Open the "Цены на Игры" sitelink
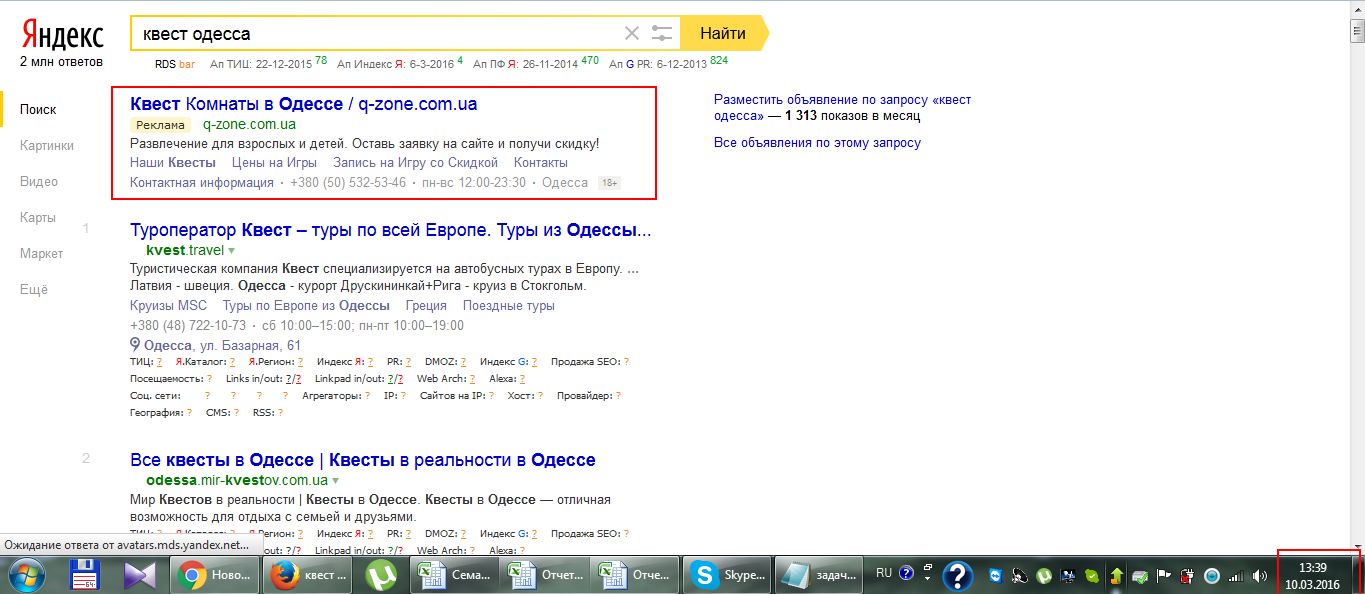The width and height of the screenshot is (1365, 594). tap(274, 162)
